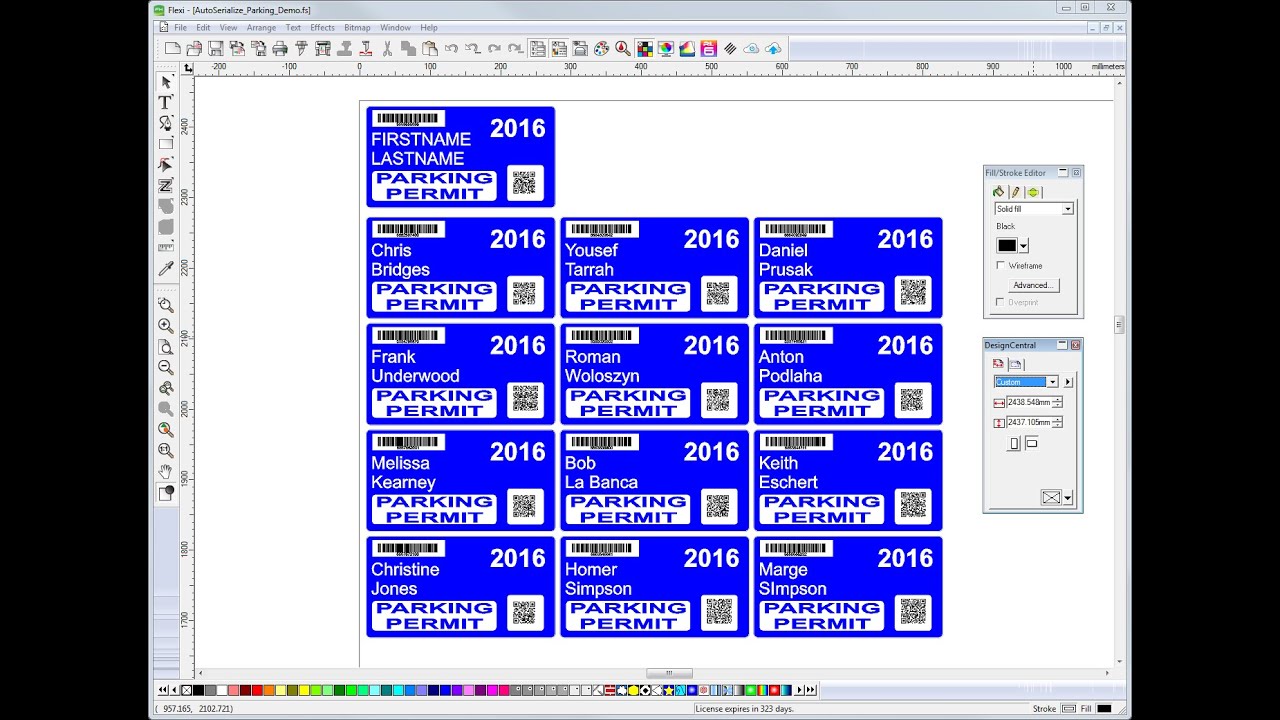The image size is (1280, 720).
Task: Switch to second tab in DesignCentral
Action: (x=1015, y=365)
